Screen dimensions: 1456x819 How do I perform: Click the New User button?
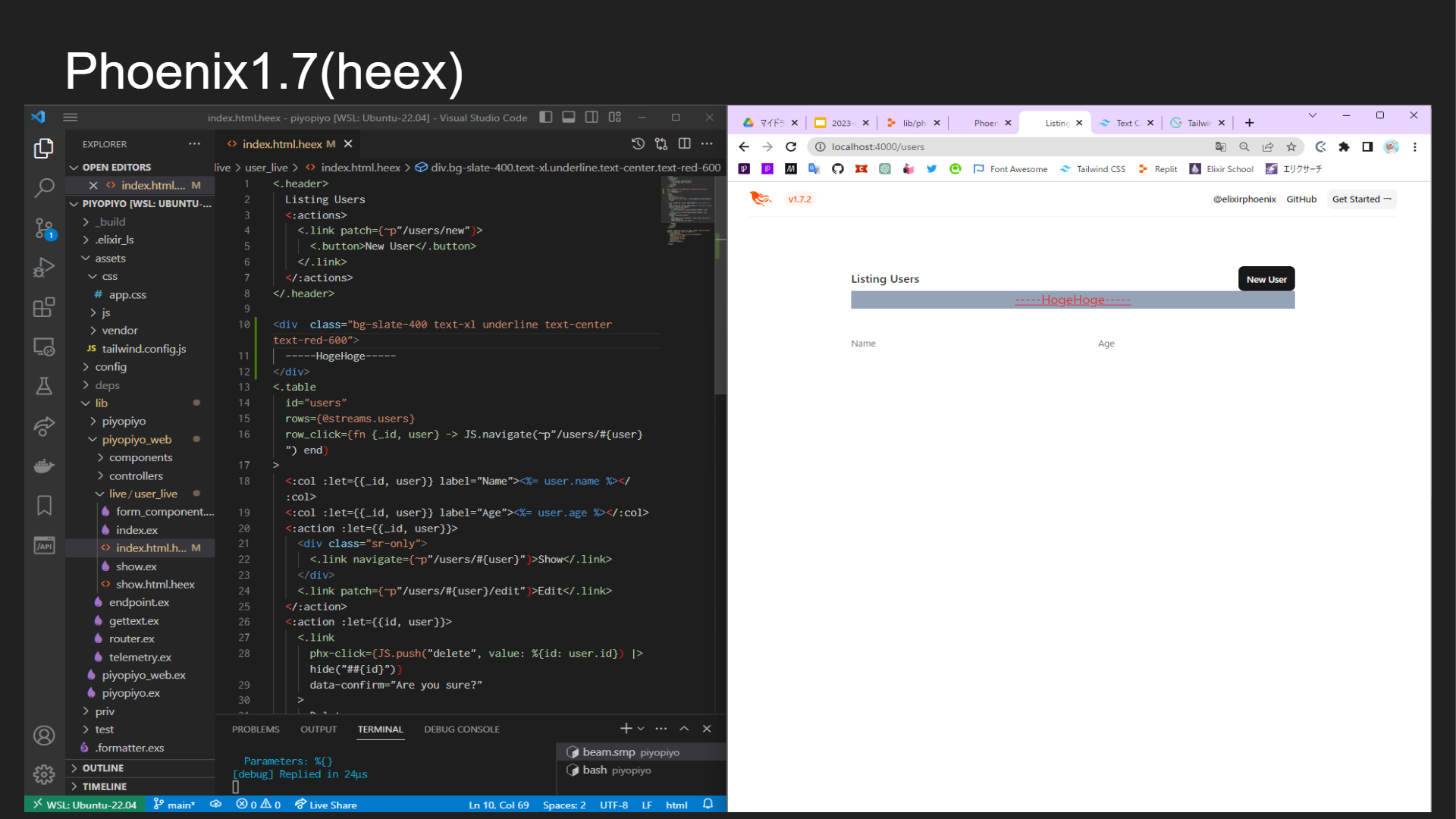point(1266,279)
